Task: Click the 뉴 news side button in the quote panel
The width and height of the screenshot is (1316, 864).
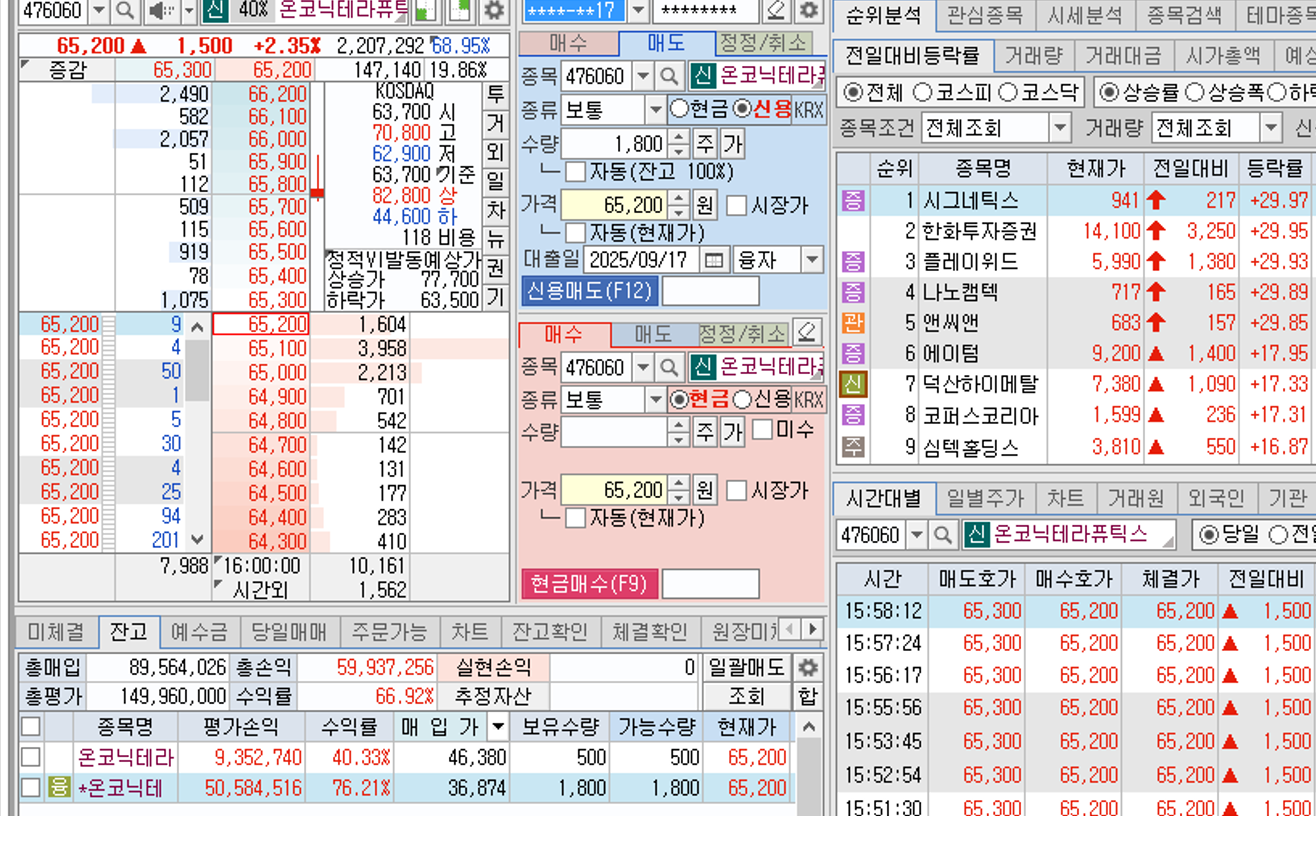Action: pyautogui.click(x=495, y=239)
